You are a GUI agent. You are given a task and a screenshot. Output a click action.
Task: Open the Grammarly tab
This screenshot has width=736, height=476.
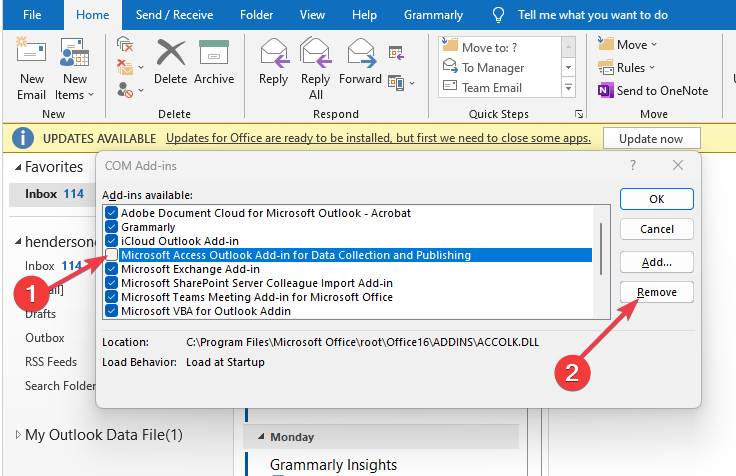pos(433,15)
